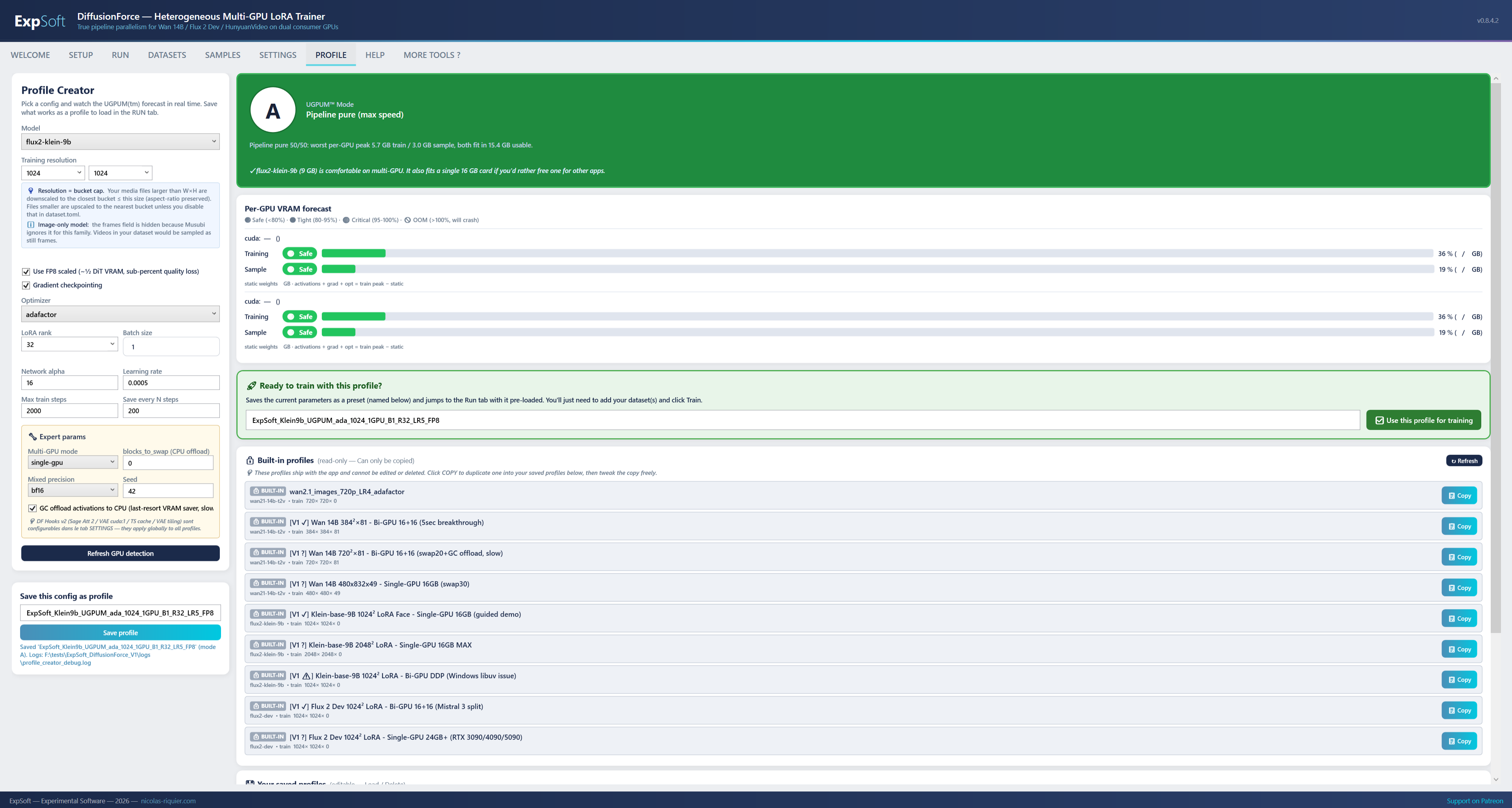Click the blocks_to_swap input field
This screenshot has width=1512, height=808.
tap(168, 463)
